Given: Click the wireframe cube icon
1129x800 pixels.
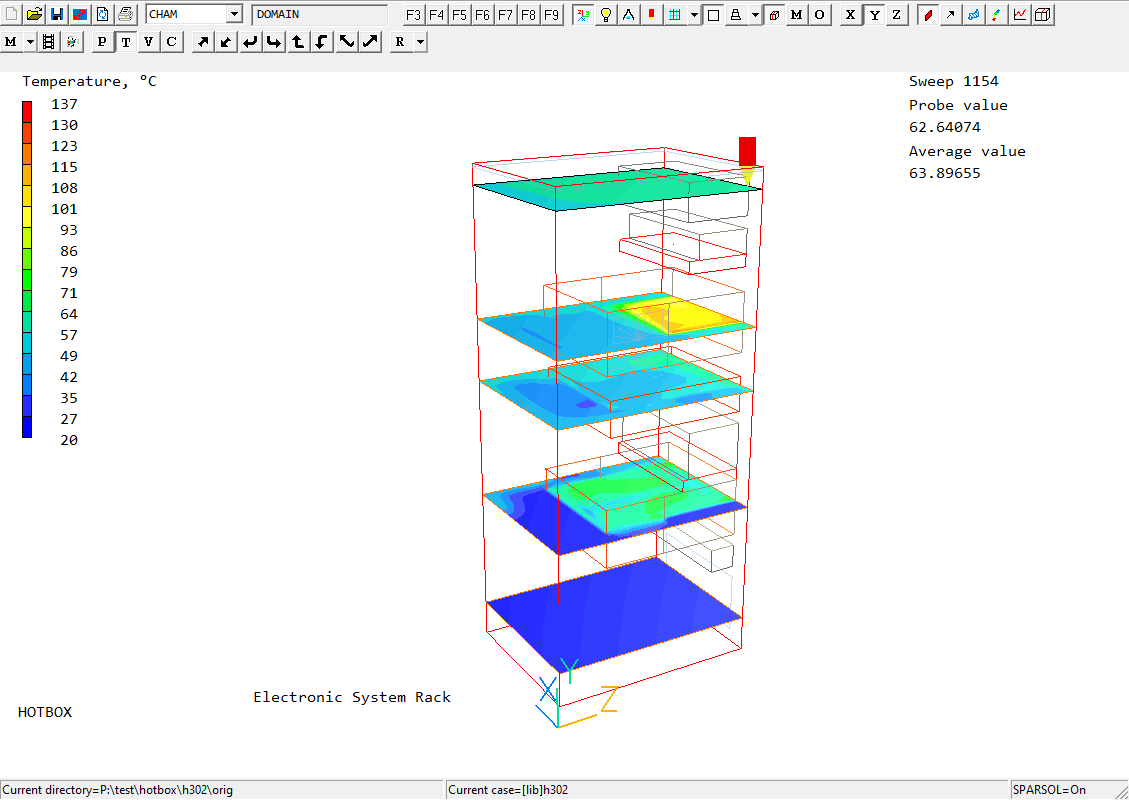Looking at the screenshot, I should [x=1042, y=14].
